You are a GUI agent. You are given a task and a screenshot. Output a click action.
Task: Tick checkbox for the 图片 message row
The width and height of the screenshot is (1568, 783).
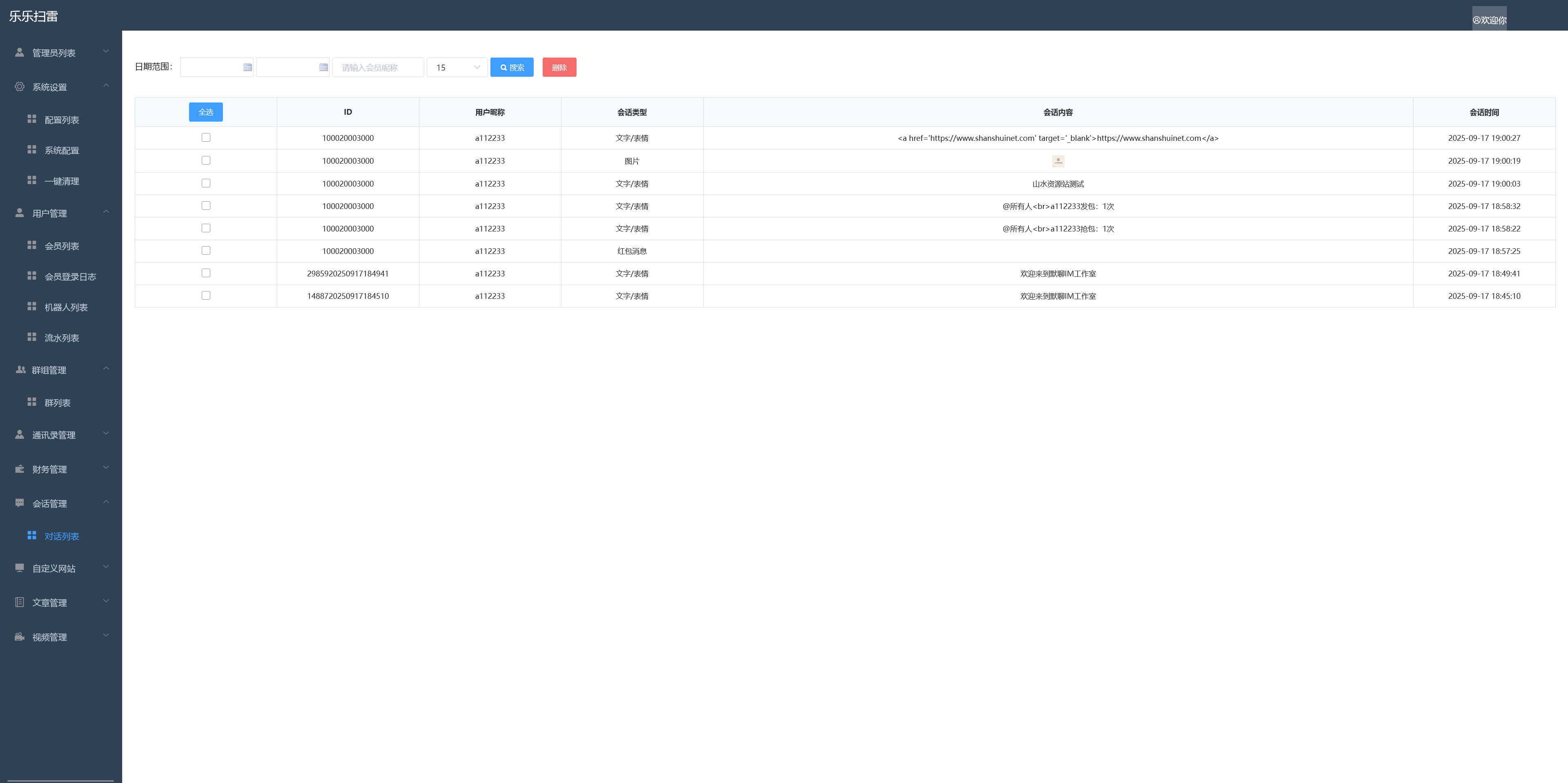pyautogui.click(x=206, y=160)
